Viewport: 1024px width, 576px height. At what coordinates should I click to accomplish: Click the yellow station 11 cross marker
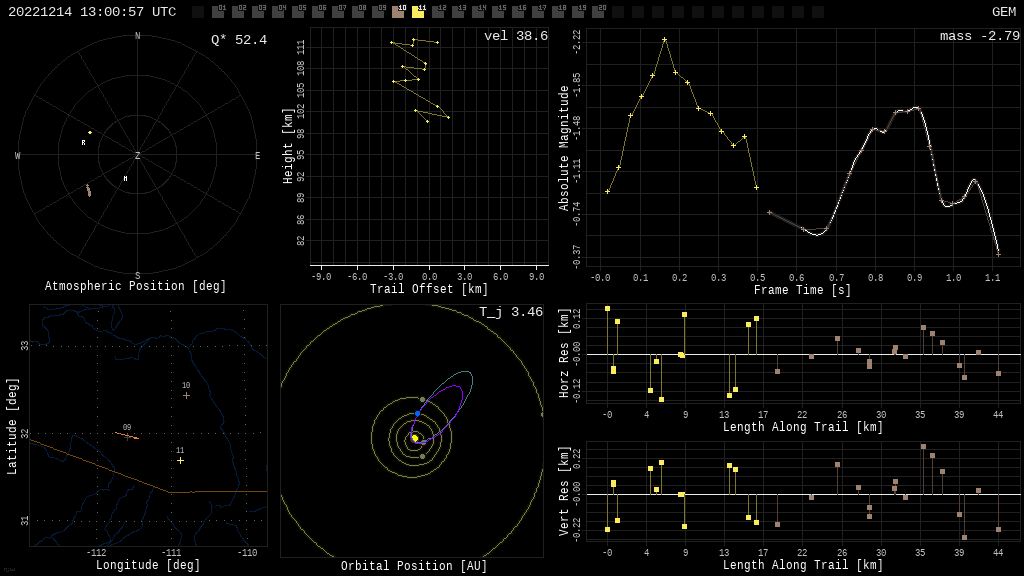pyautogui.click(x=180, y=460)
